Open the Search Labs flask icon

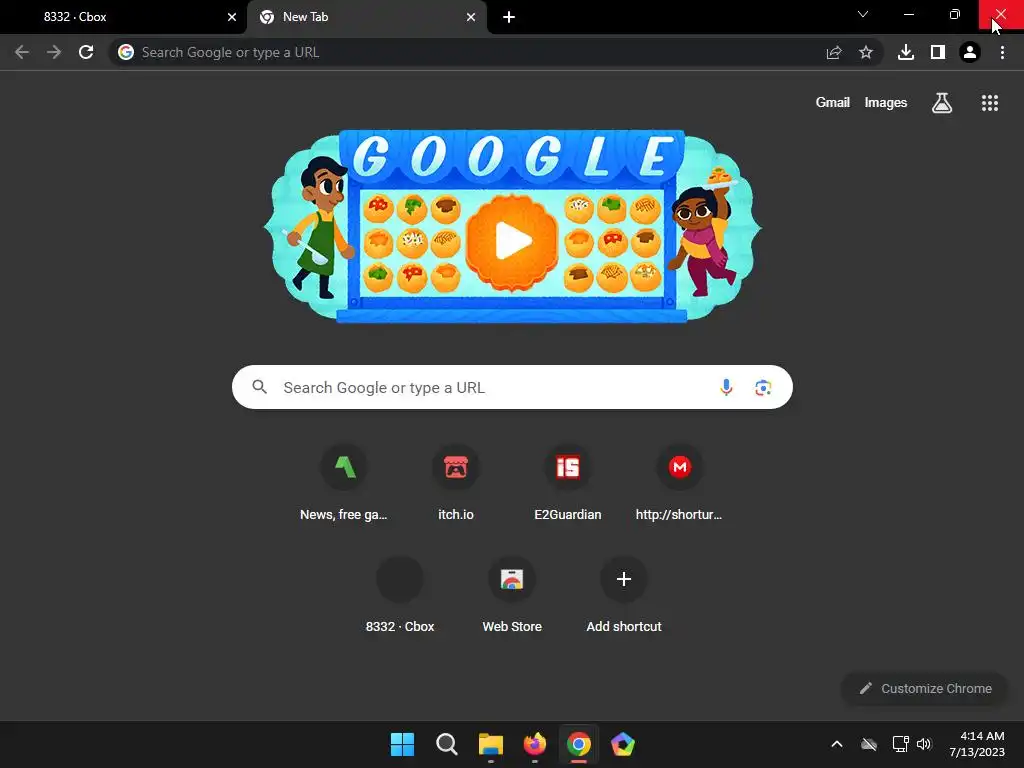click(942, 103)
